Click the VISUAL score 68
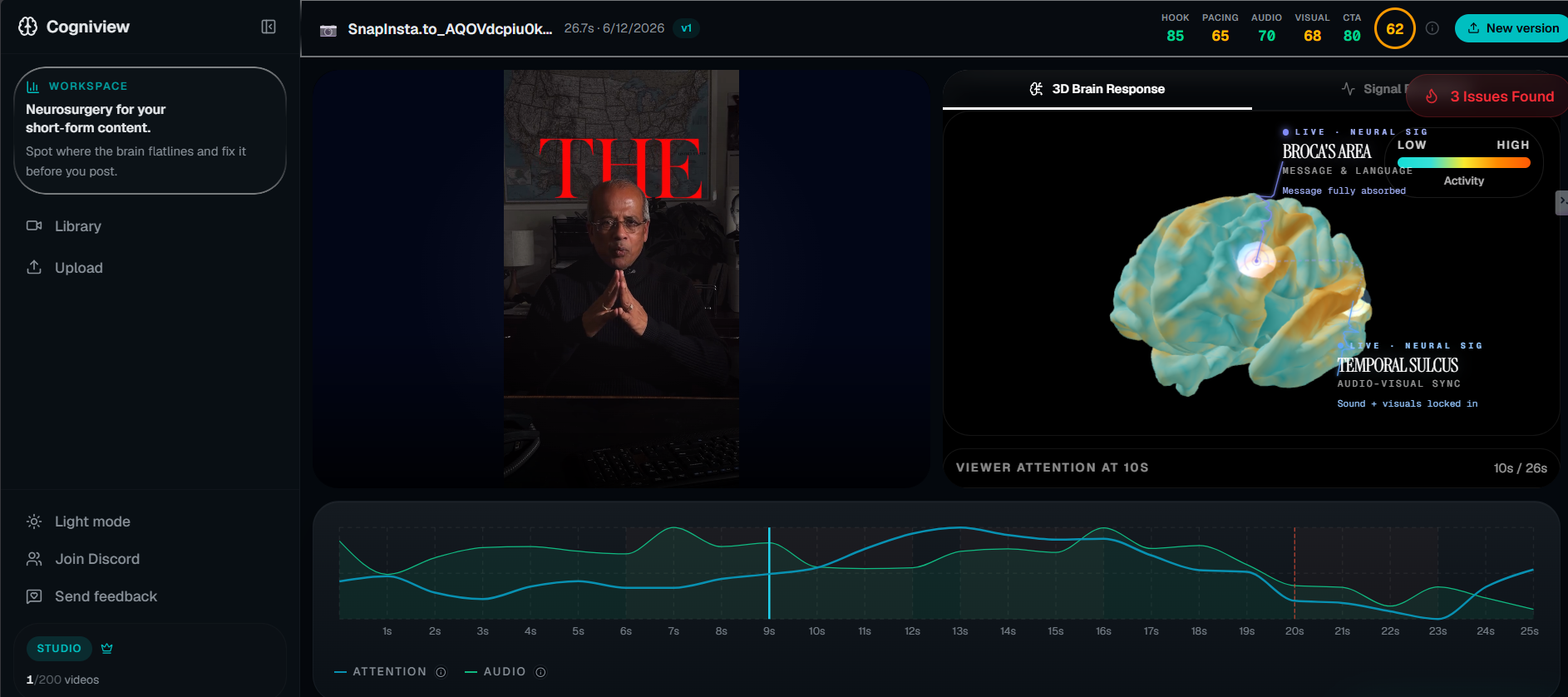 tap(1312, 36)
